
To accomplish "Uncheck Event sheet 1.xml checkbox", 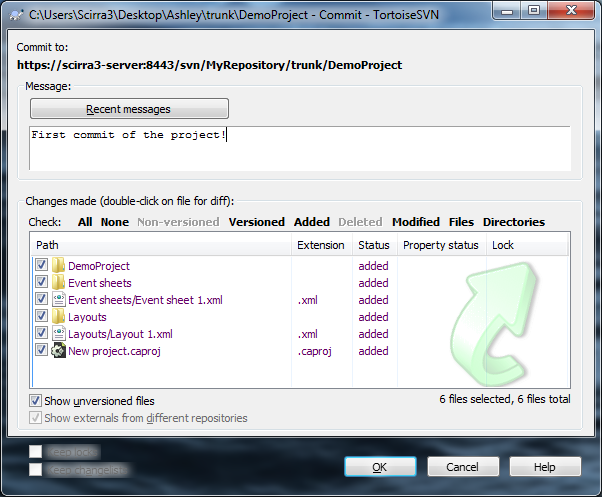I will [x=41, y=299].
